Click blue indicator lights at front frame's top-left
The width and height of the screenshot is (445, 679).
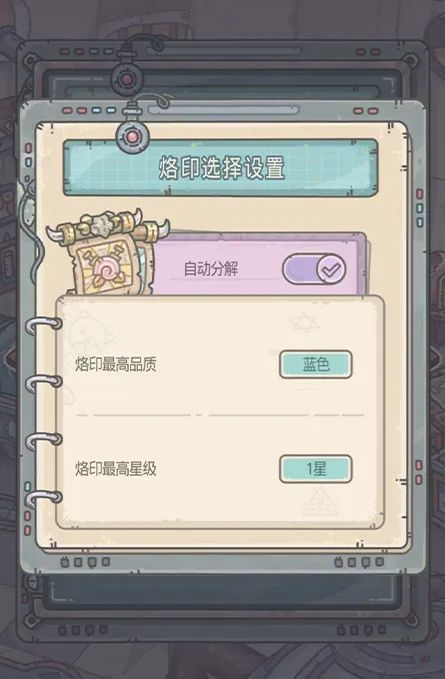tap(104, 111)
